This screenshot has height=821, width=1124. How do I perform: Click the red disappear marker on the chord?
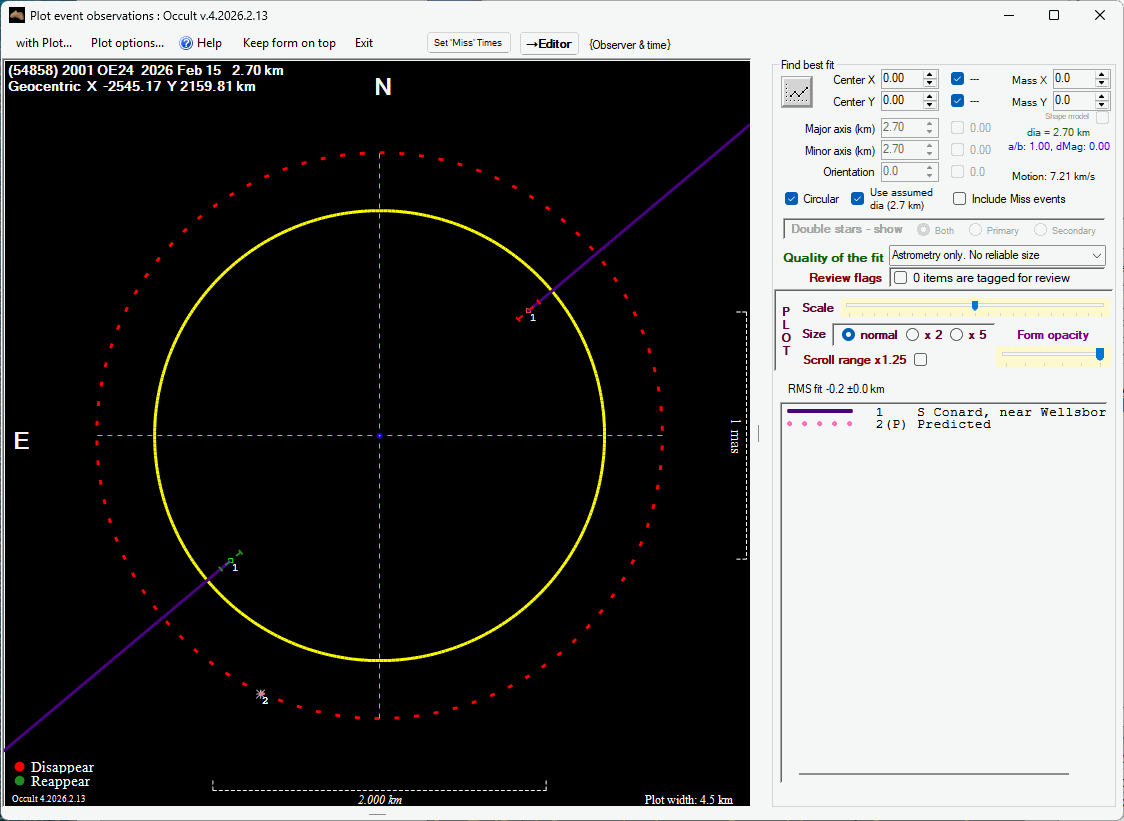coord(528,311)
